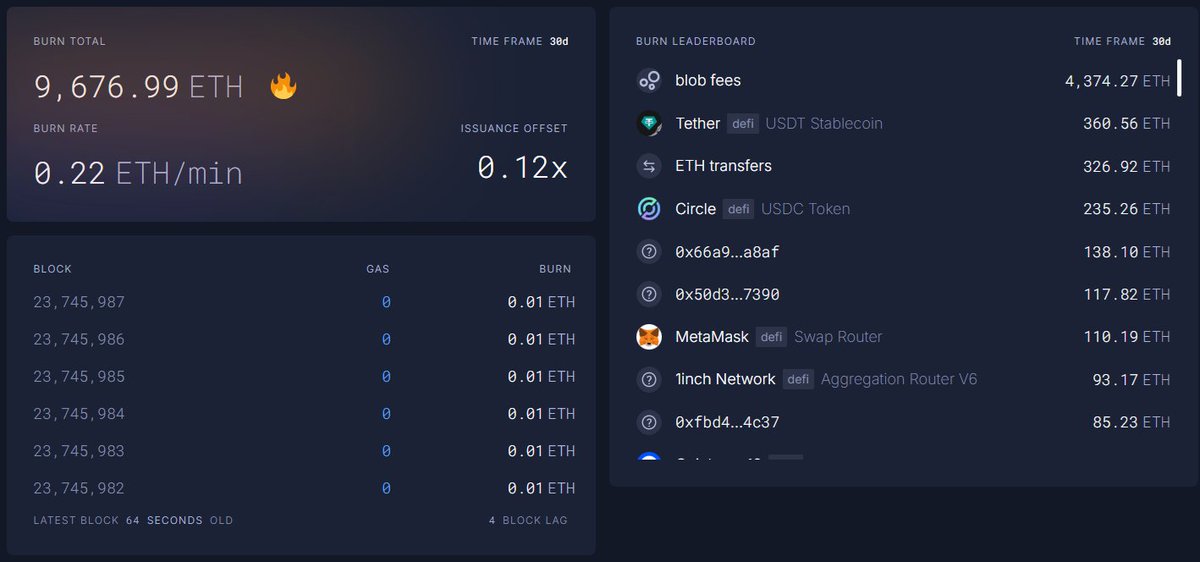Screen dimensions: 1200x562
Task: Click the USDC Token description
Action: (x=806, y=209)
